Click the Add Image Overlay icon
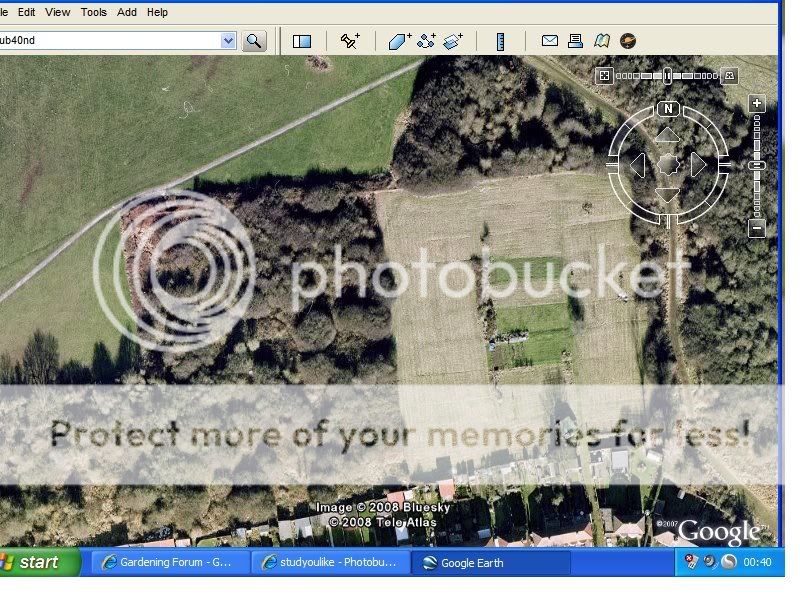The width and height of the screenshot is (800, 600). tap(453, 41)
